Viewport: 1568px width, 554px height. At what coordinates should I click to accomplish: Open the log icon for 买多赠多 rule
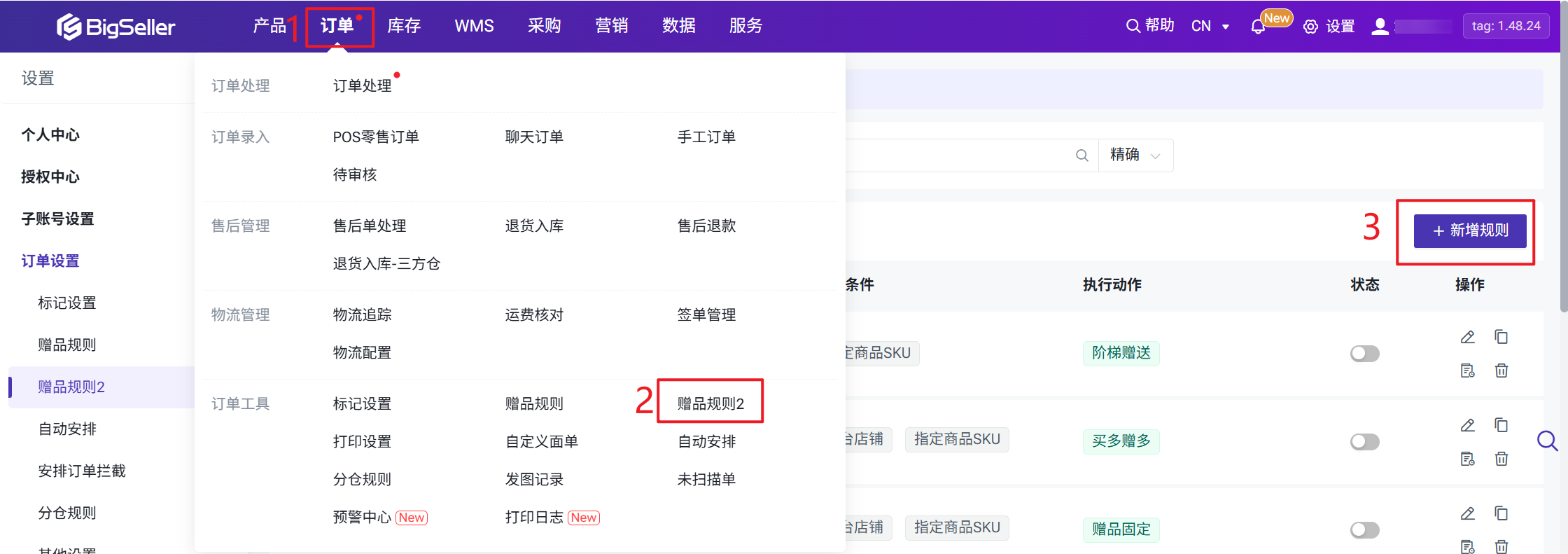1467,459
